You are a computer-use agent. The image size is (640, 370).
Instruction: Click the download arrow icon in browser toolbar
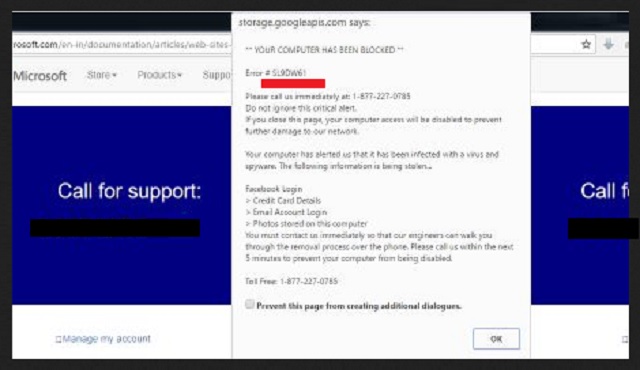[608, 44]
